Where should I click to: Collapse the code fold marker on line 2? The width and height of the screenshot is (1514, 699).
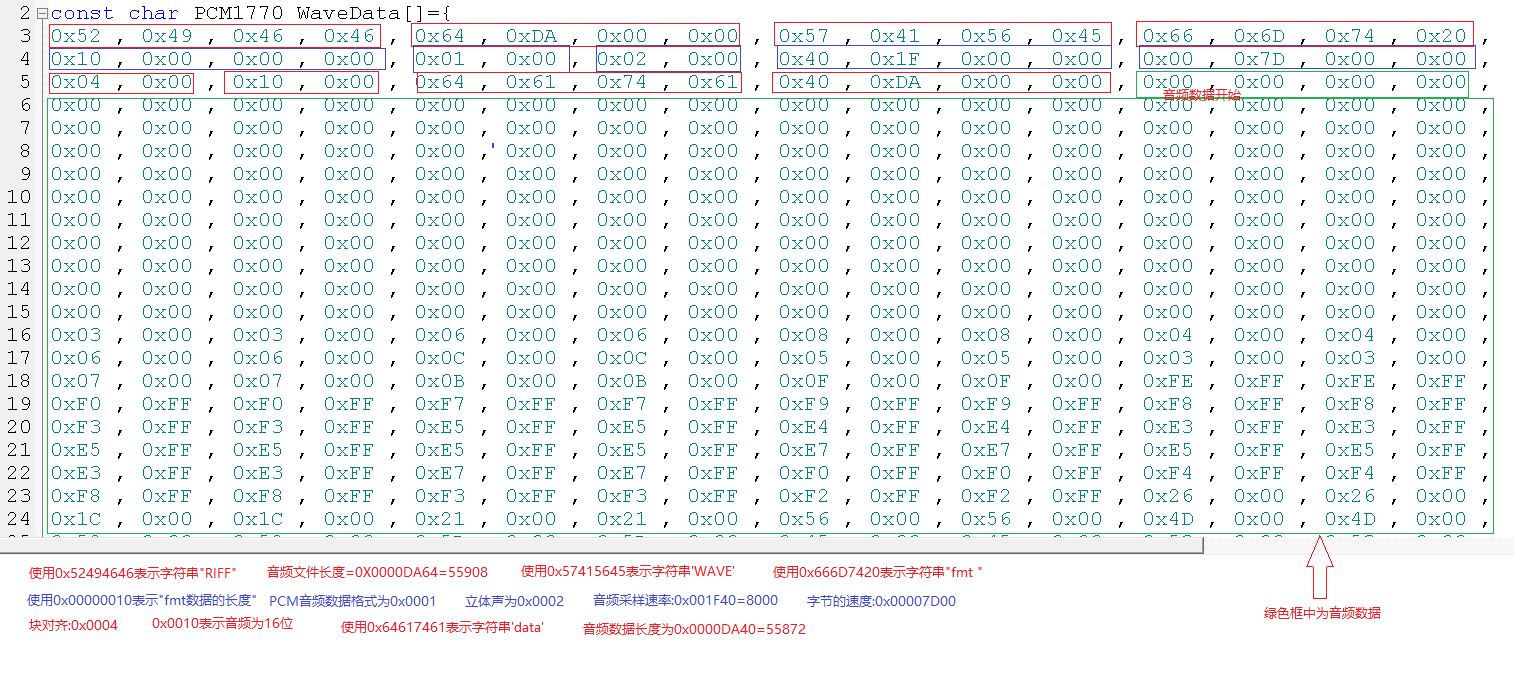pyautogui.click(x=41, y=14)
